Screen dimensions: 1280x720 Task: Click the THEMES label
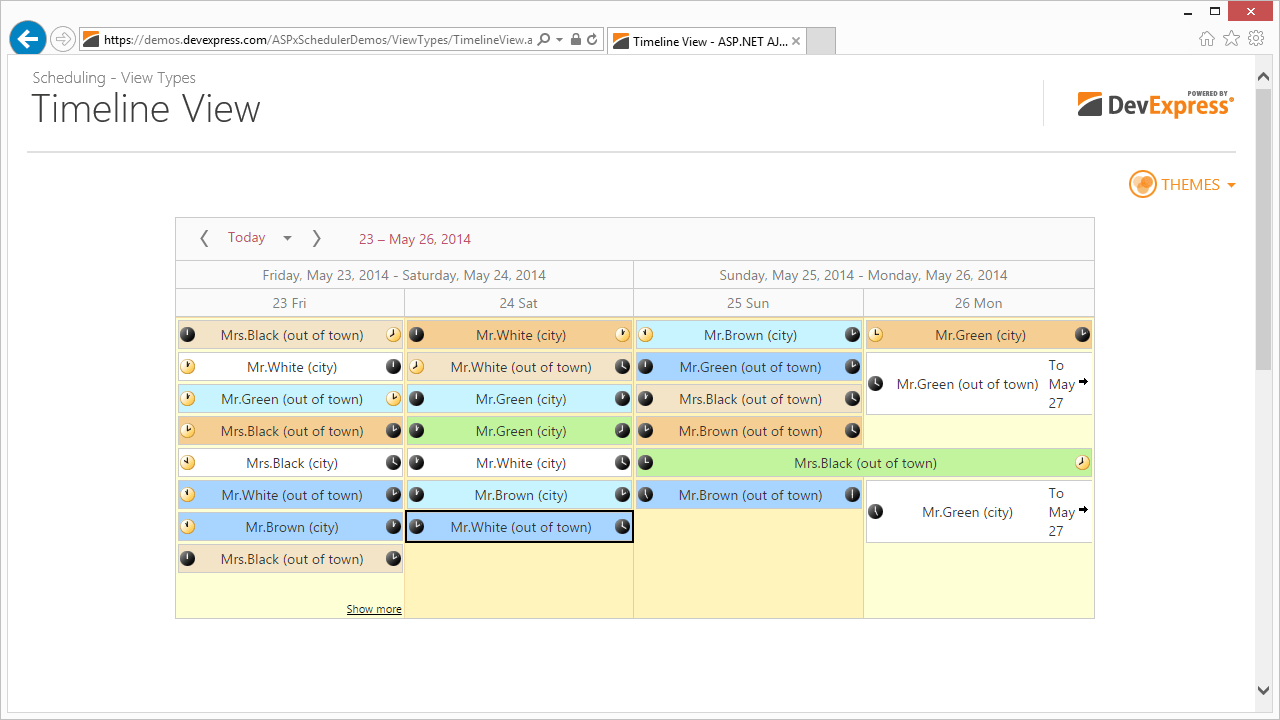pyautogui.click(x=1190, y=184)
